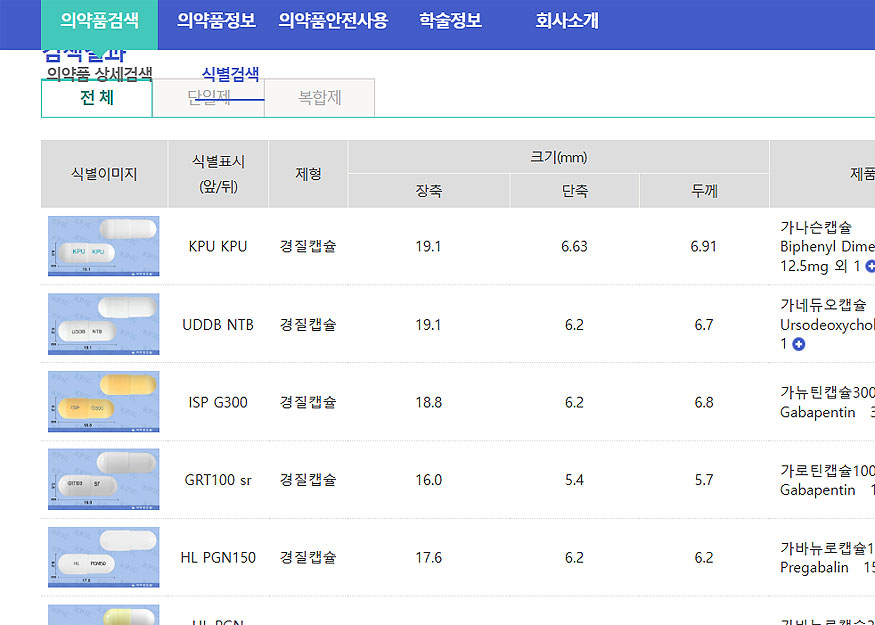
Task: Click Pregabalin ingredient text
Action: [x=814, y=567]
